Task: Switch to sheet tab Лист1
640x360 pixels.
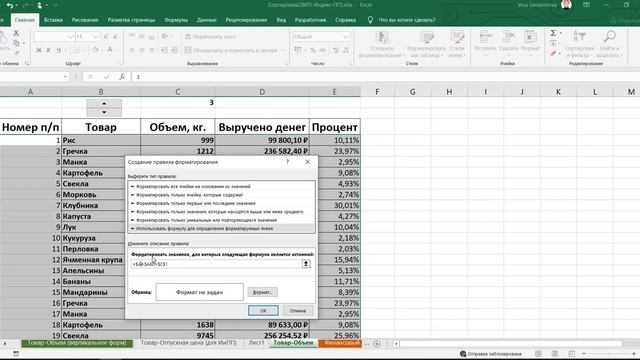Action: click(x=256, y=343)
